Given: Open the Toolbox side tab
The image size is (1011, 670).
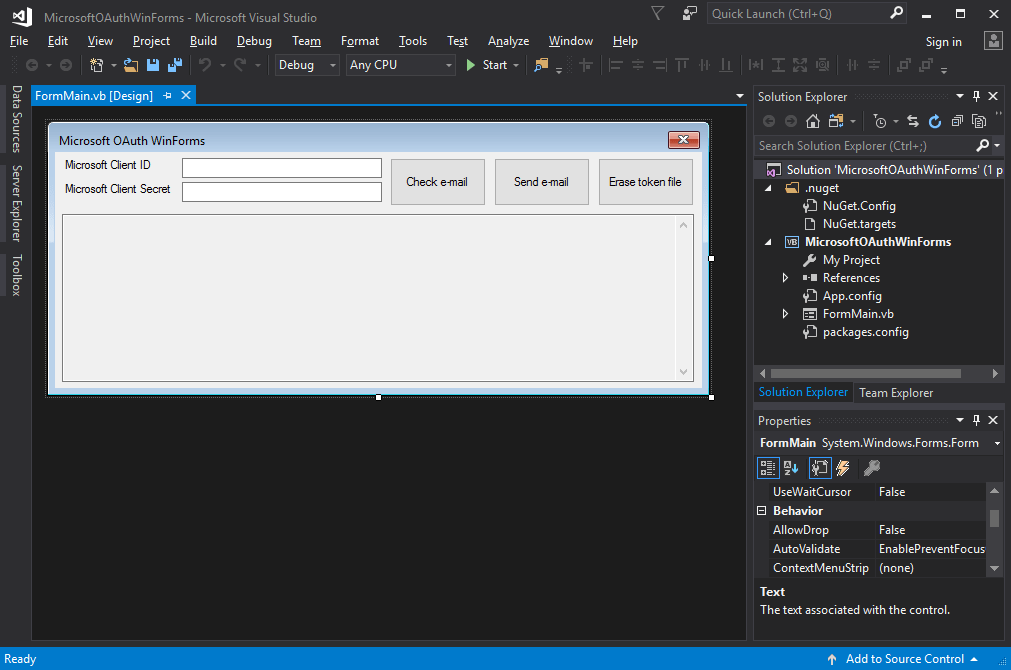Looking at the screenshot, I should (17, 275).
